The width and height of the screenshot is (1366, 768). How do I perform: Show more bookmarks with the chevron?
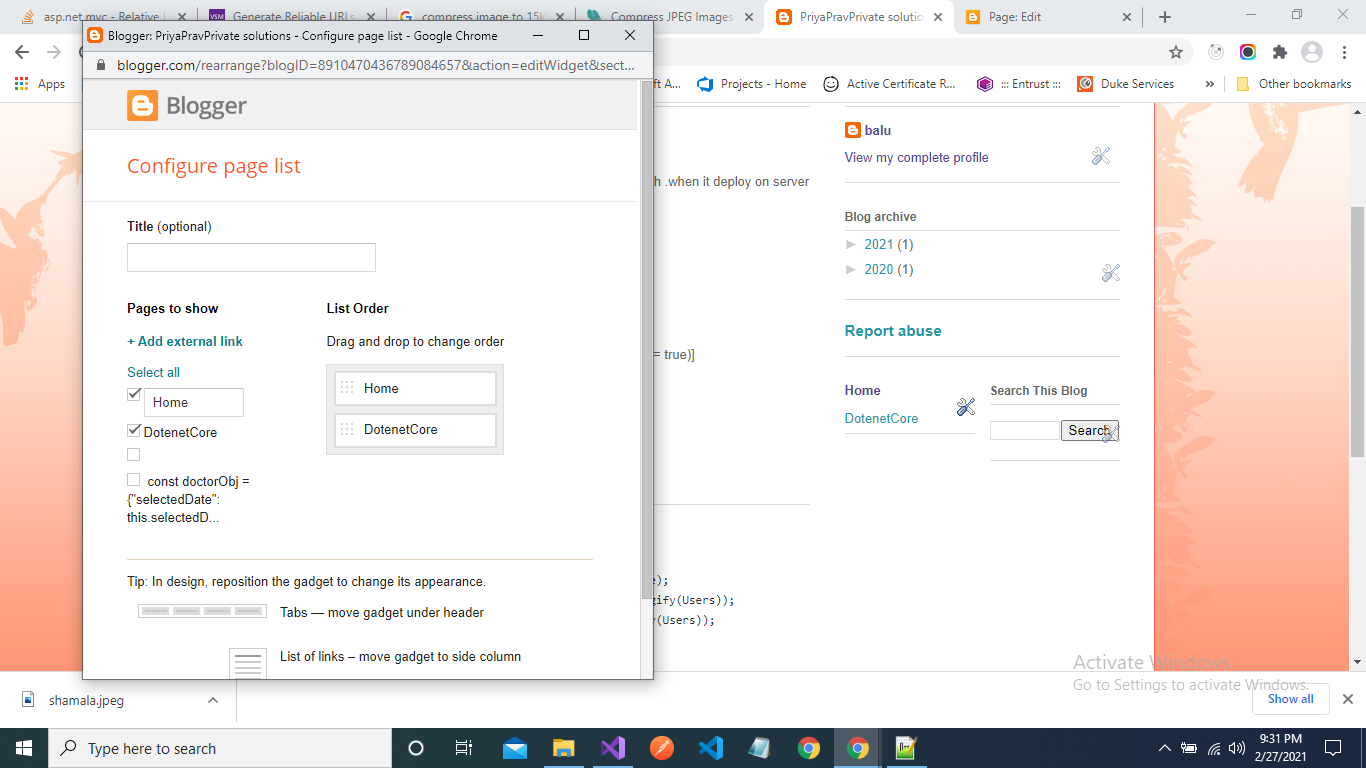pyautogui.click(x=1210, y=84)
